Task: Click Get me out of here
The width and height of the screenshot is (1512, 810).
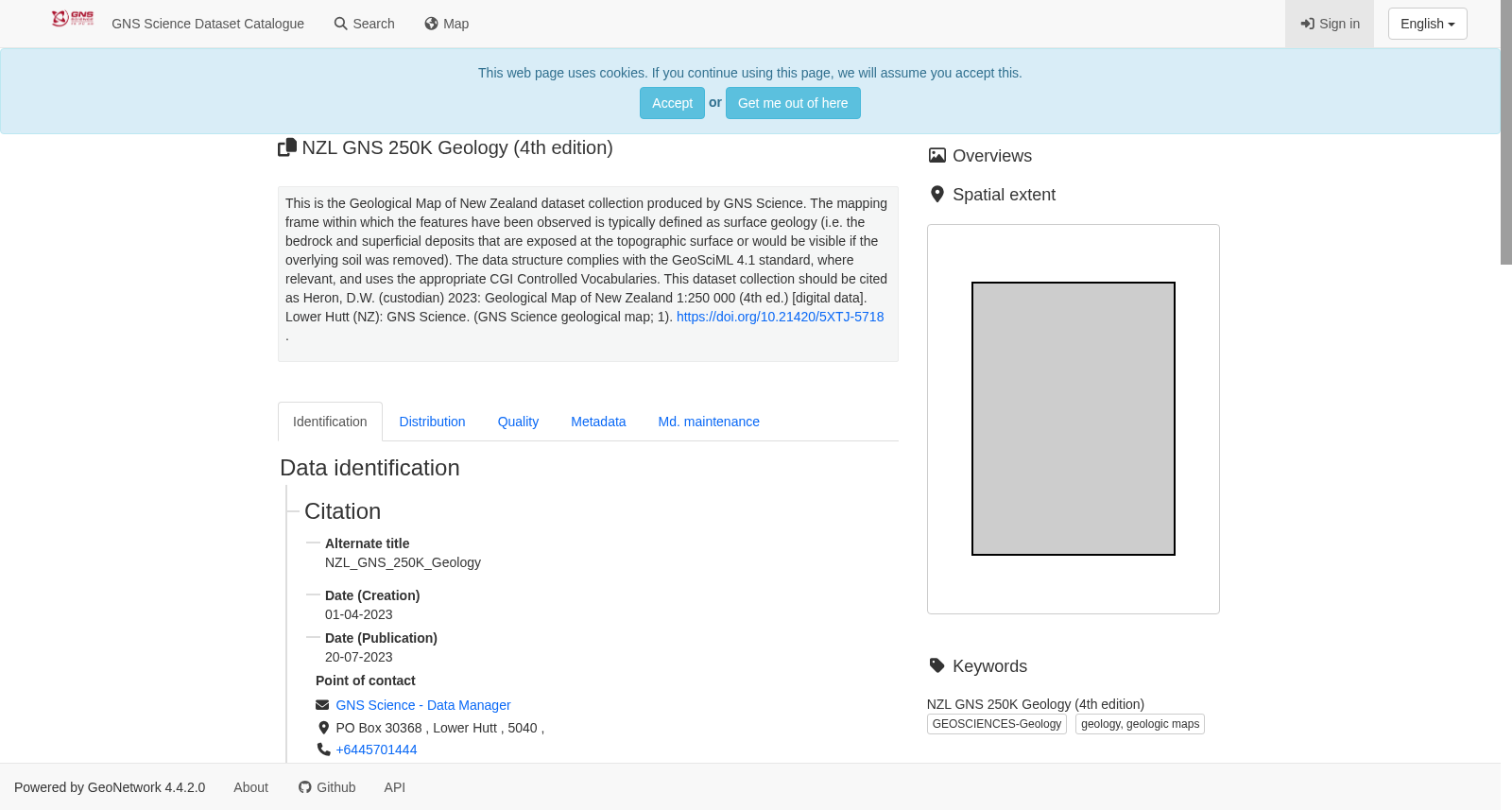Action: pyautogui.click(x=793, y=103)
